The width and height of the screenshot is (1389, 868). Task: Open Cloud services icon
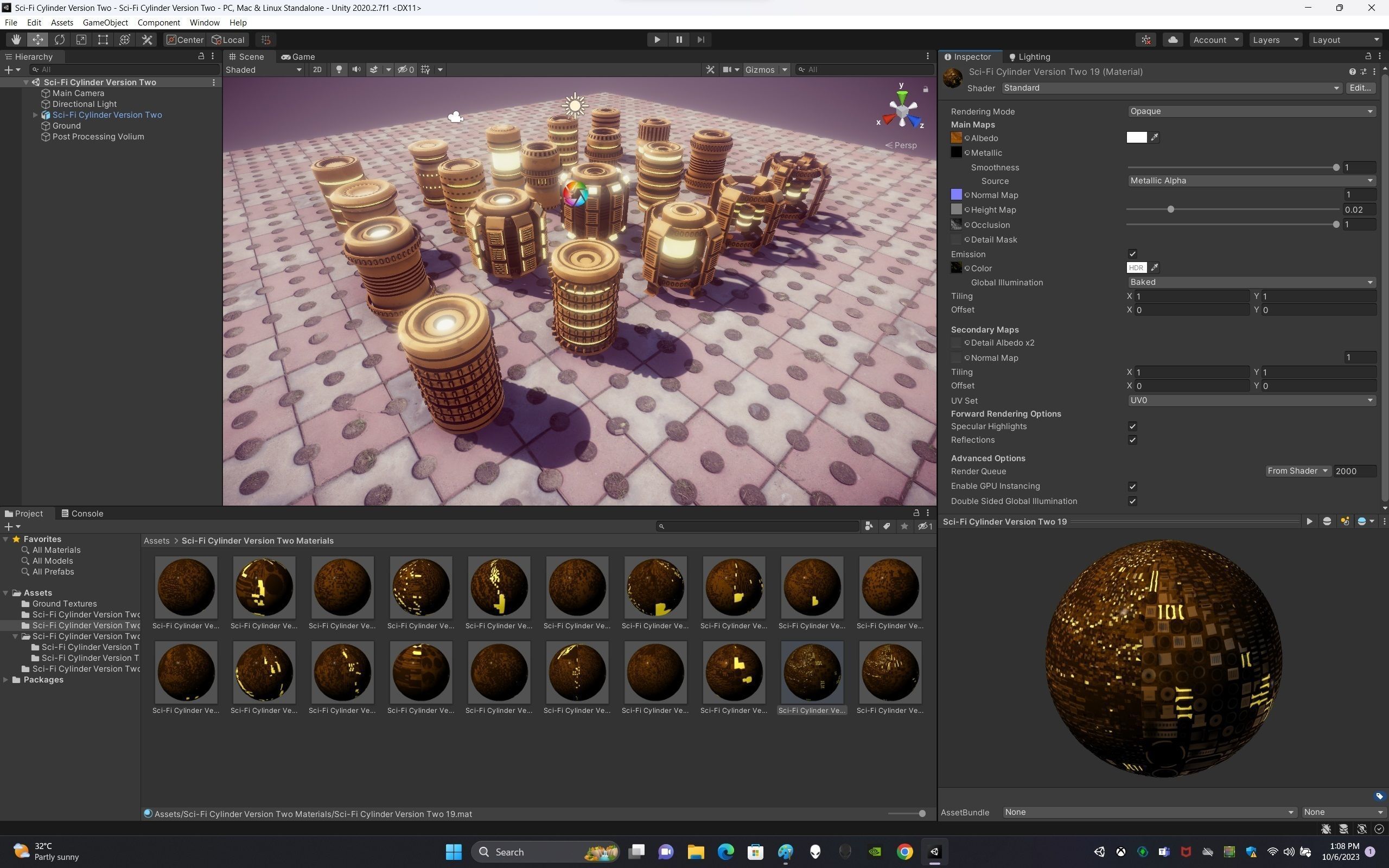pos(1173,40)
